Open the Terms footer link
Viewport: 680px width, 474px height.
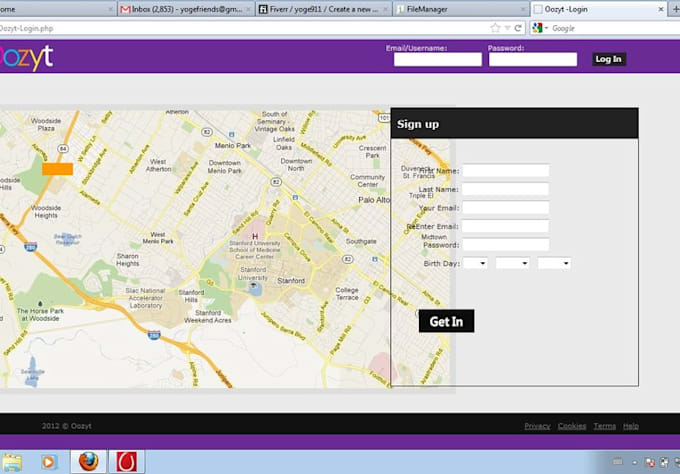pos(605,426)
